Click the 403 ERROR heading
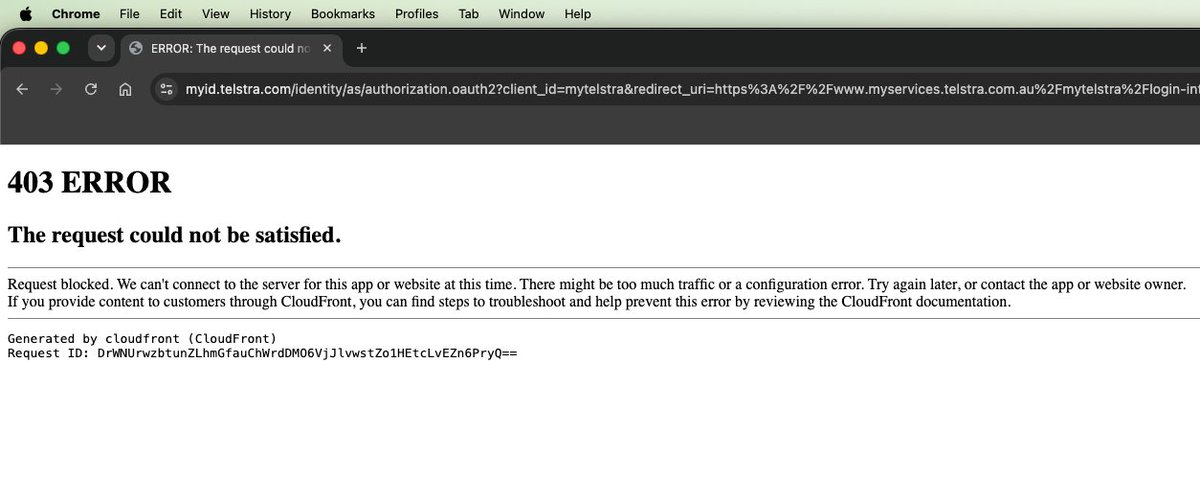Image resolution: width=1200 pixels, height=499 pixels. 90,183
